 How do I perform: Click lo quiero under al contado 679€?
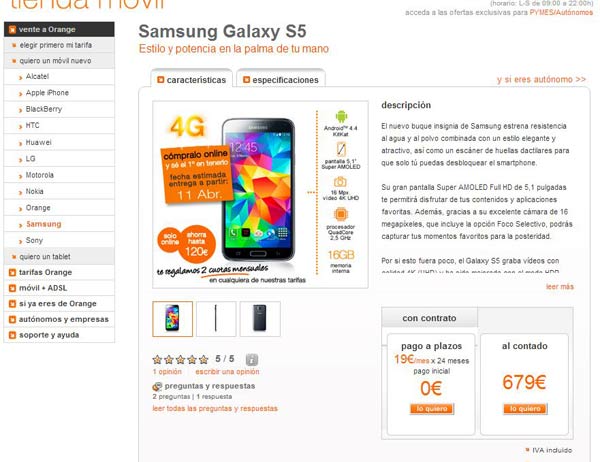pyautogui.click(x=525, y=409)
